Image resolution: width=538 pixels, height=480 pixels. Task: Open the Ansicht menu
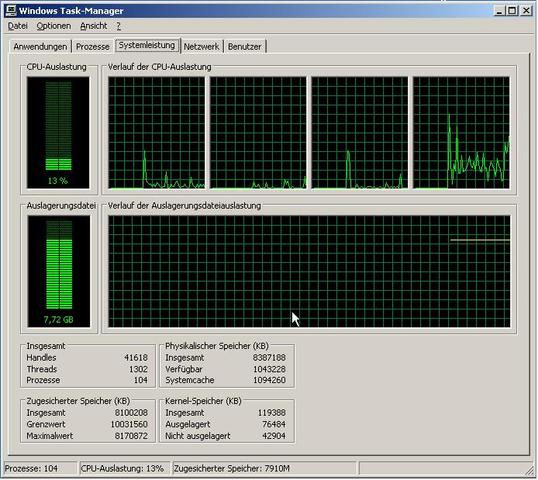point(93,26)
